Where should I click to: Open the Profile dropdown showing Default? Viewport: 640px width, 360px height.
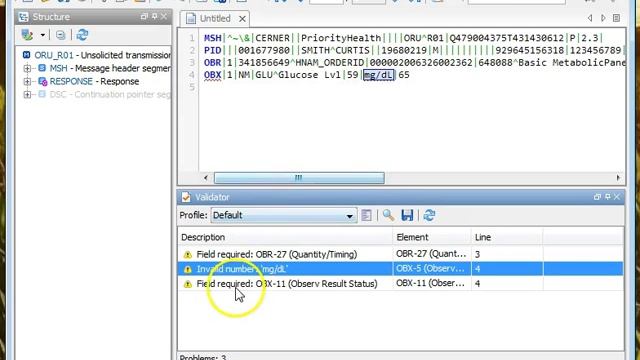click(284, 215)
